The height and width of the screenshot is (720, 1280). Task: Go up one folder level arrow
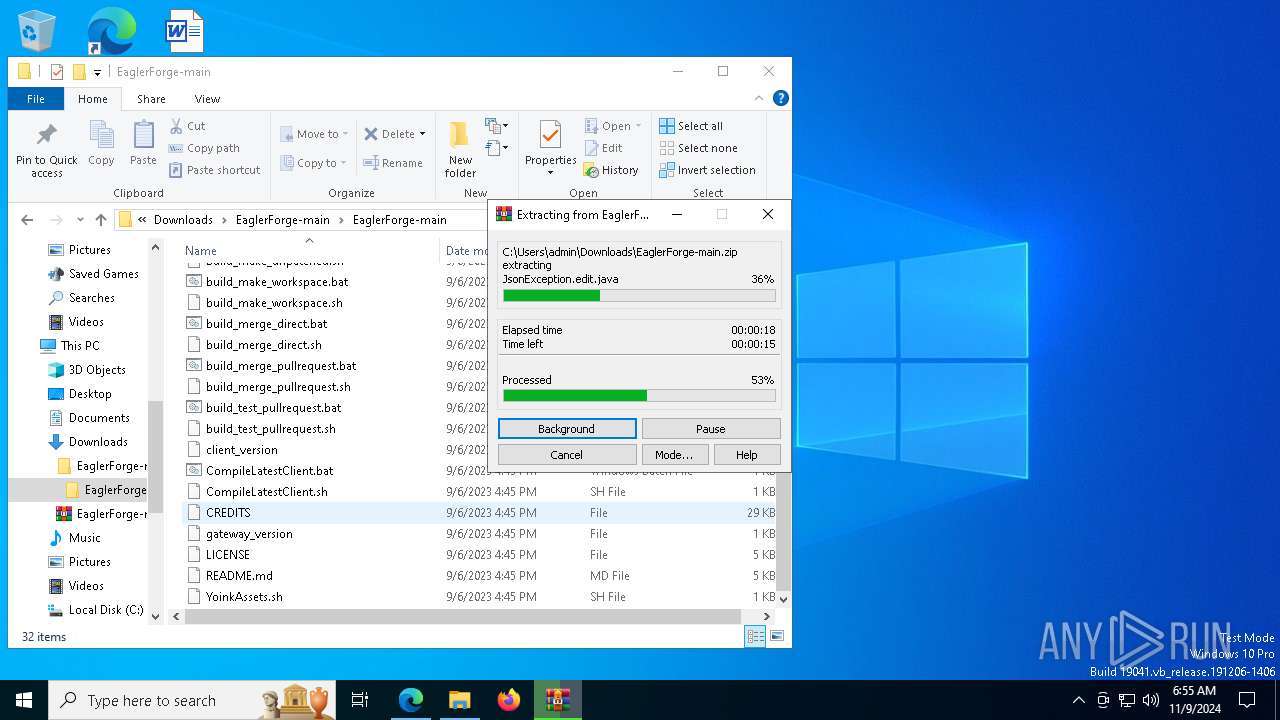(100, 220)
